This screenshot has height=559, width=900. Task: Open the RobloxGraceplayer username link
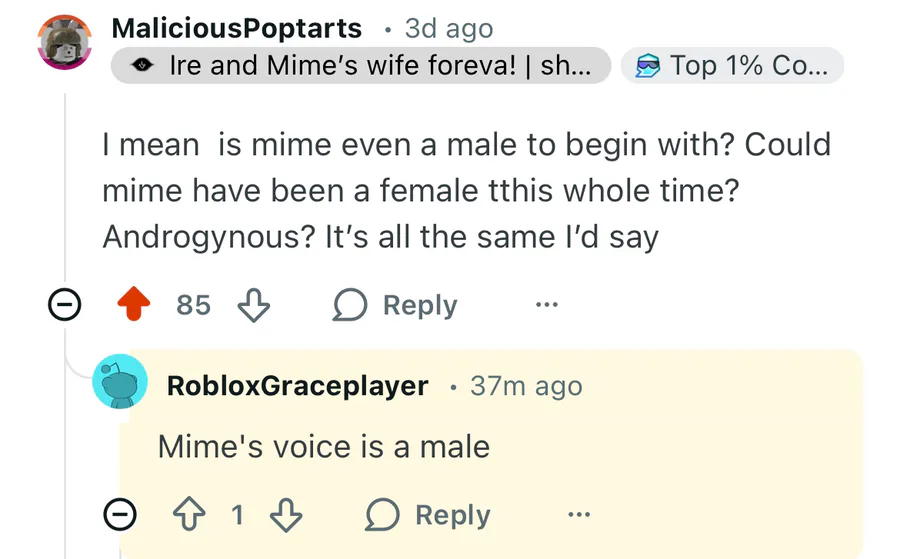tap(297, 386)
